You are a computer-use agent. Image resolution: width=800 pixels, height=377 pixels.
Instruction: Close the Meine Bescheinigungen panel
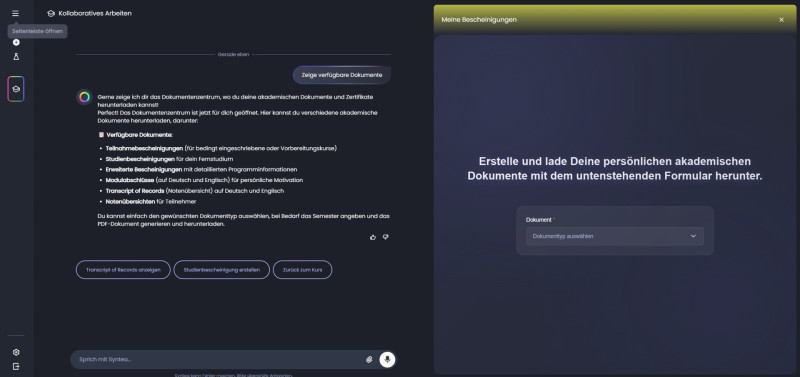(x=781, y=20)
